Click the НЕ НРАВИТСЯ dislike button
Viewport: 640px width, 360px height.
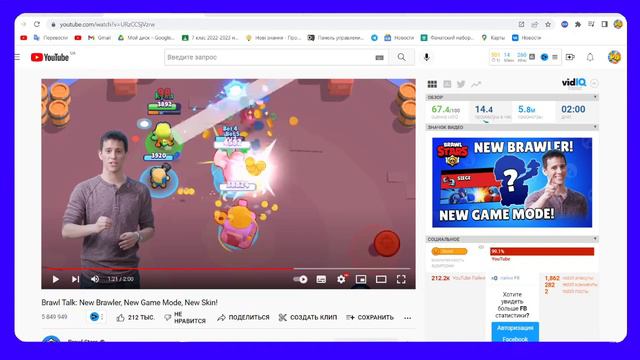point(185,318)
